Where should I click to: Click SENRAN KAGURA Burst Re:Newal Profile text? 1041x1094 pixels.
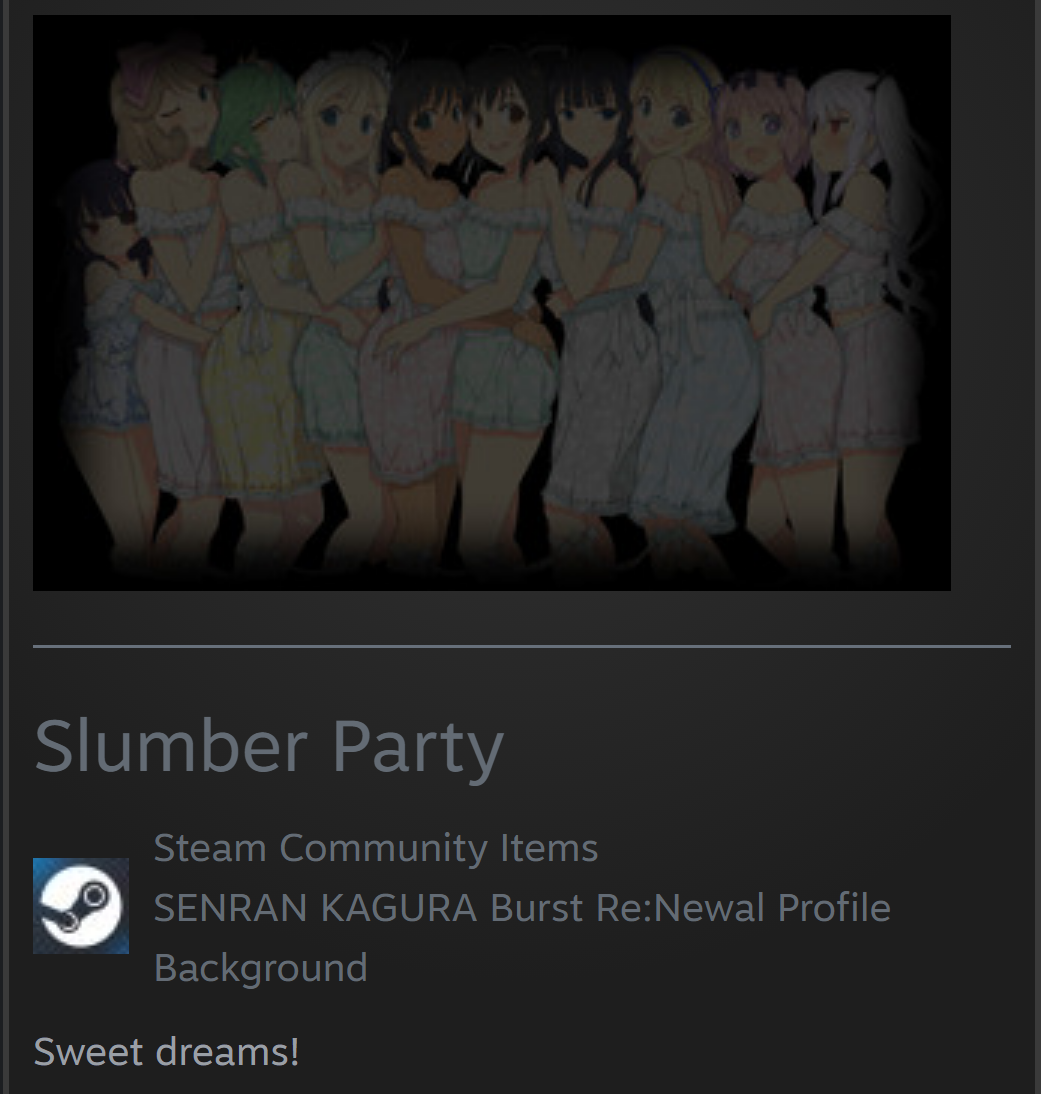coord(522,908)
